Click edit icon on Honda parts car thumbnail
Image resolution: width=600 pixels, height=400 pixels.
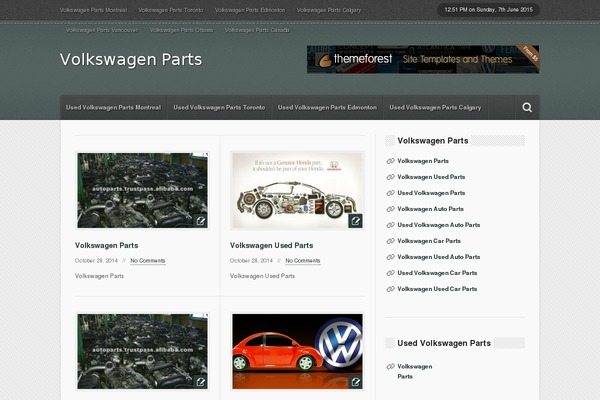point(355,221)
